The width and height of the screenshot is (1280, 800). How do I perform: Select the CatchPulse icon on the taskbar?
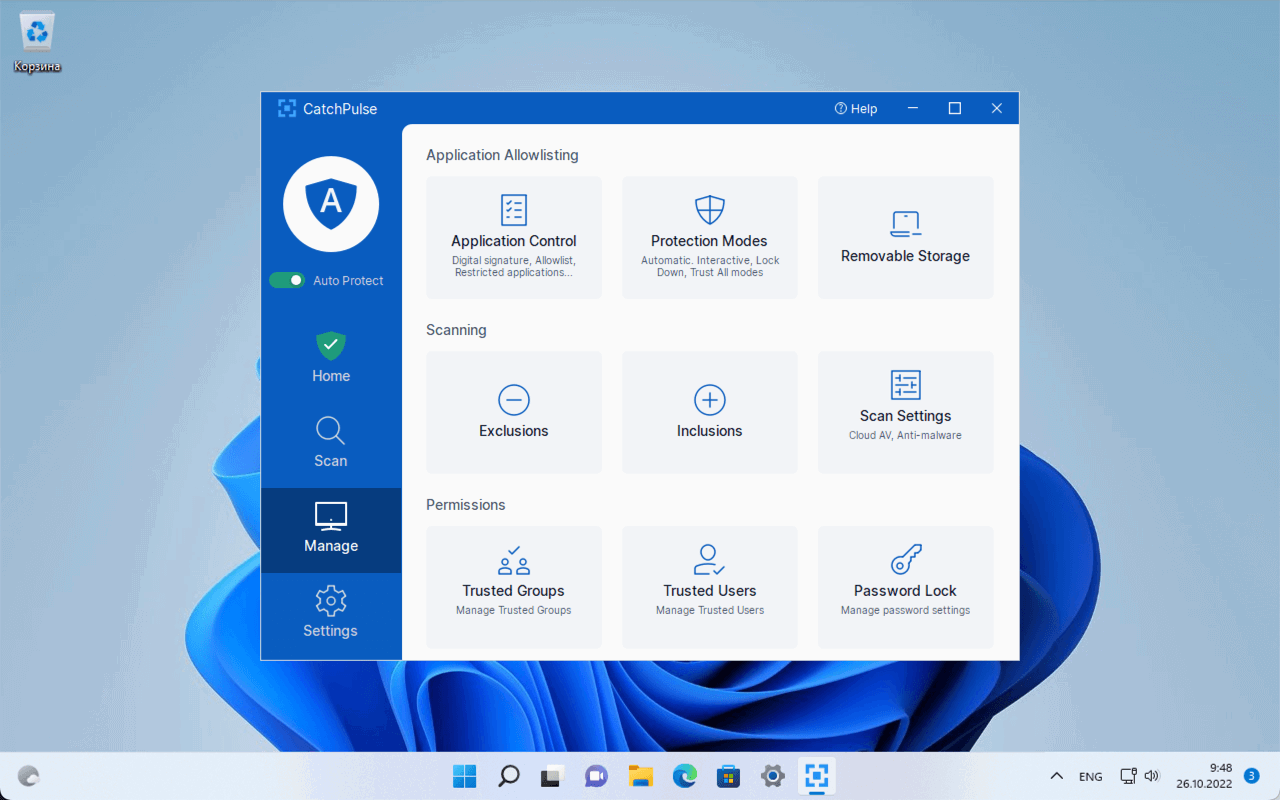tap(817, 776)
